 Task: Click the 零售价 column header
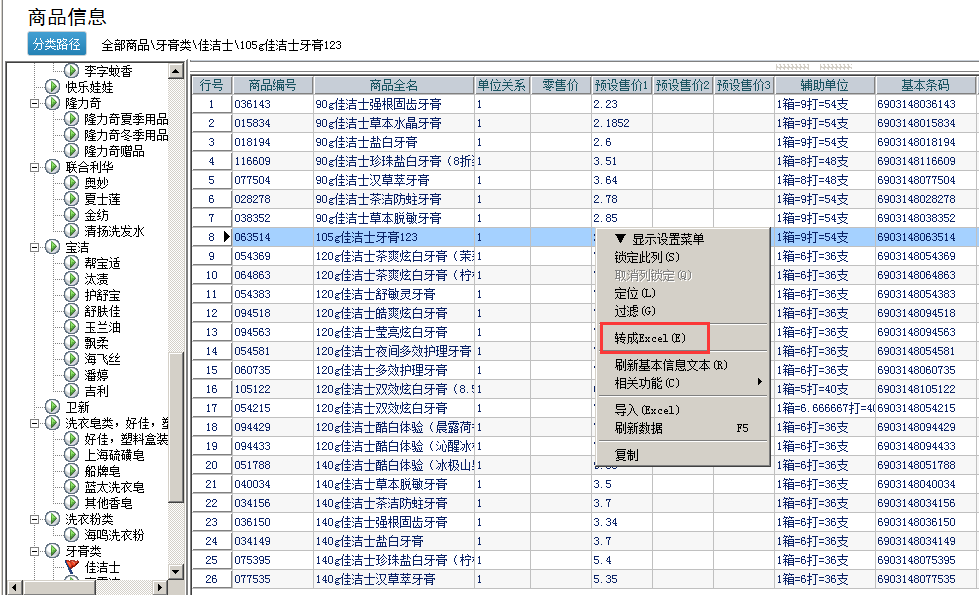pos(561,86)
